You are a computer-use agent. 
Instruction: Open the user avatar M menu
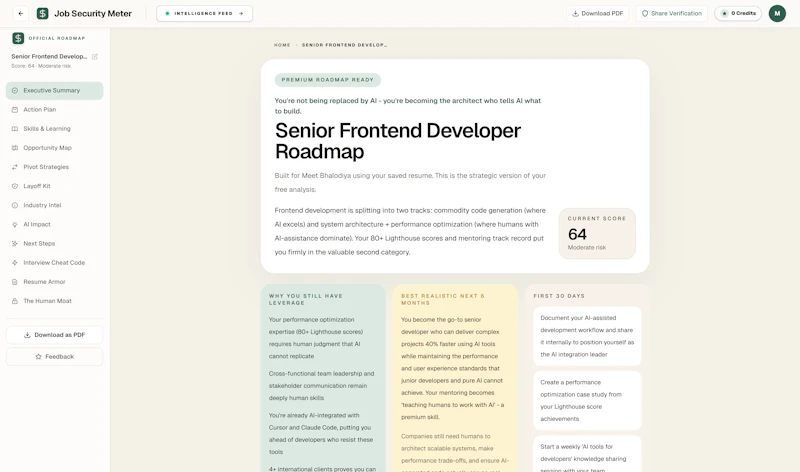click(777, 14)
